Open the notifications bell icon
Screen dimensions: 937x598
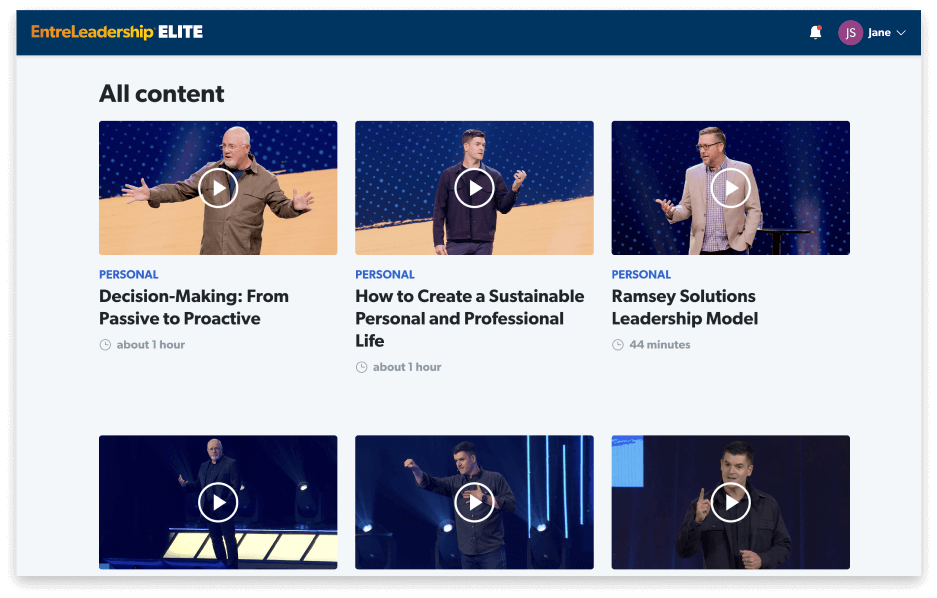(815, 33)
